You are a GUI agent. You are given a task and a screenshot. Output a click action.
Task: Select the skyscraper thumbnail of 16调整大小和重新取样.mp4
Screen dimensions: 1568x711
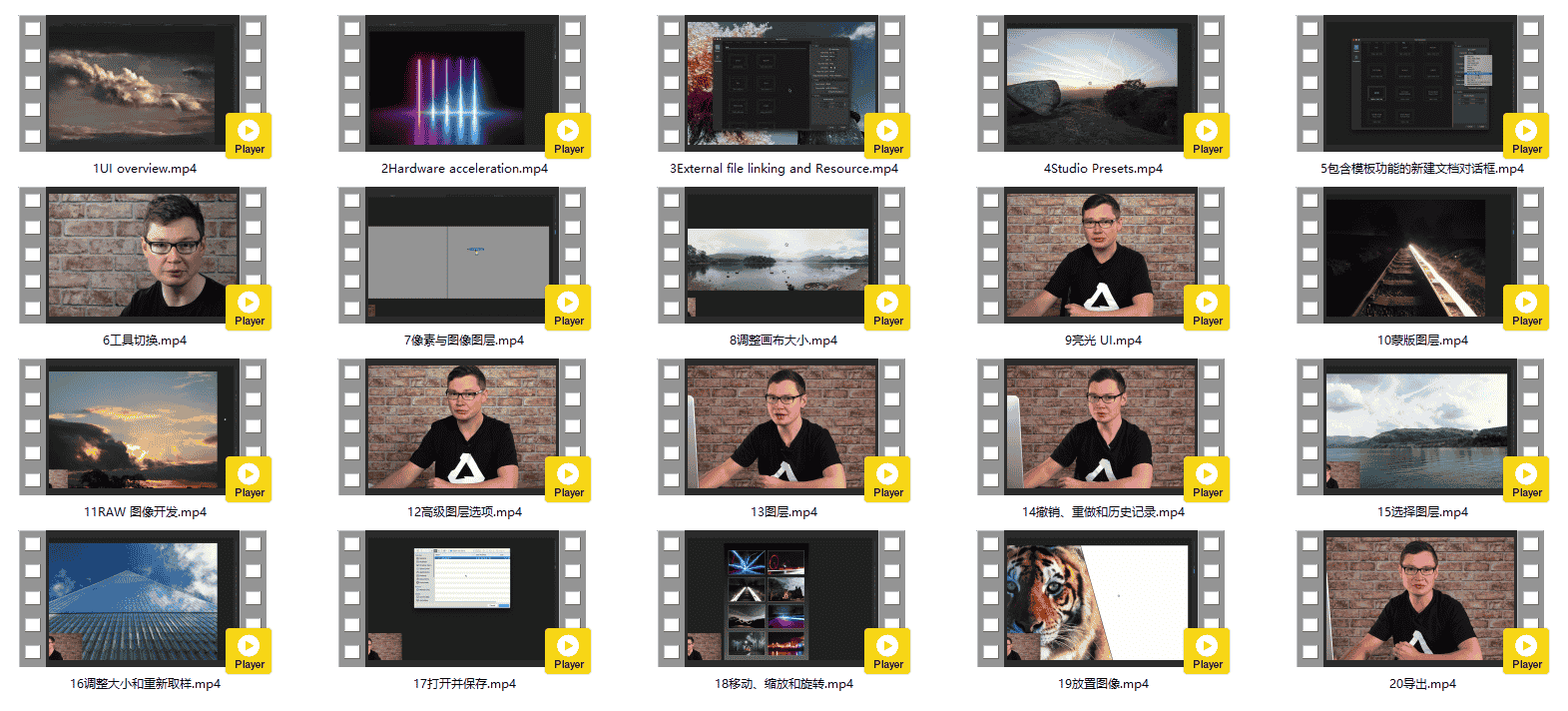[x=143, y=599]
